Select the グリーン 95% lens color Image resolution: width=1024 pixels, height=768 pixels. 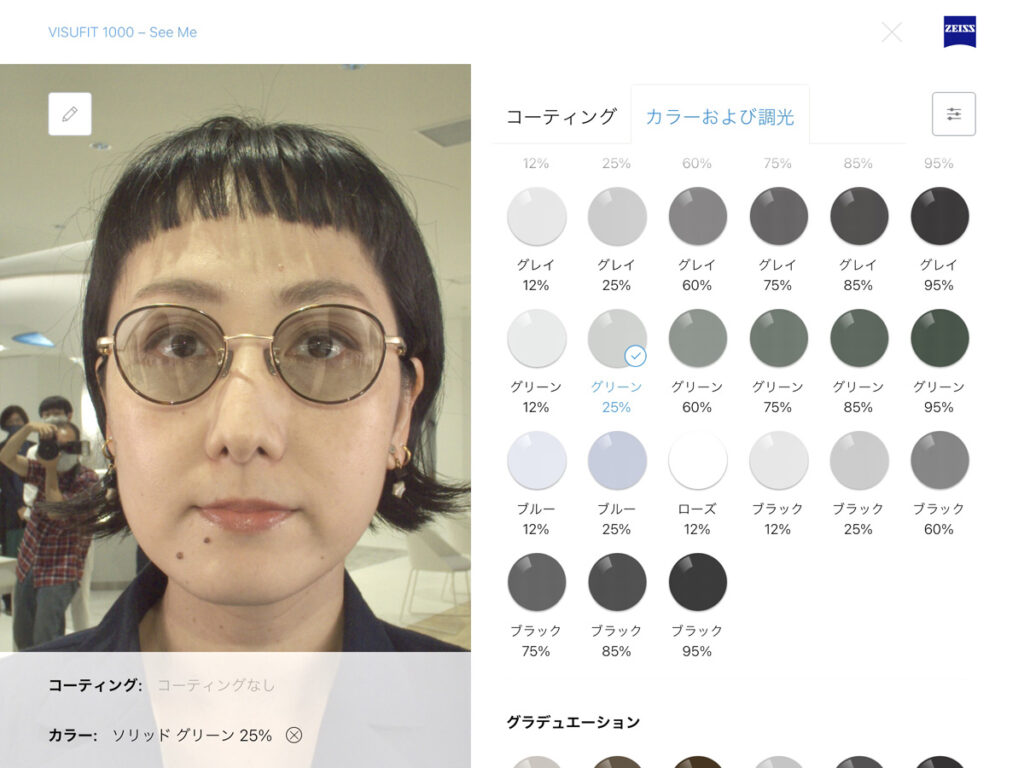(939, 338)
